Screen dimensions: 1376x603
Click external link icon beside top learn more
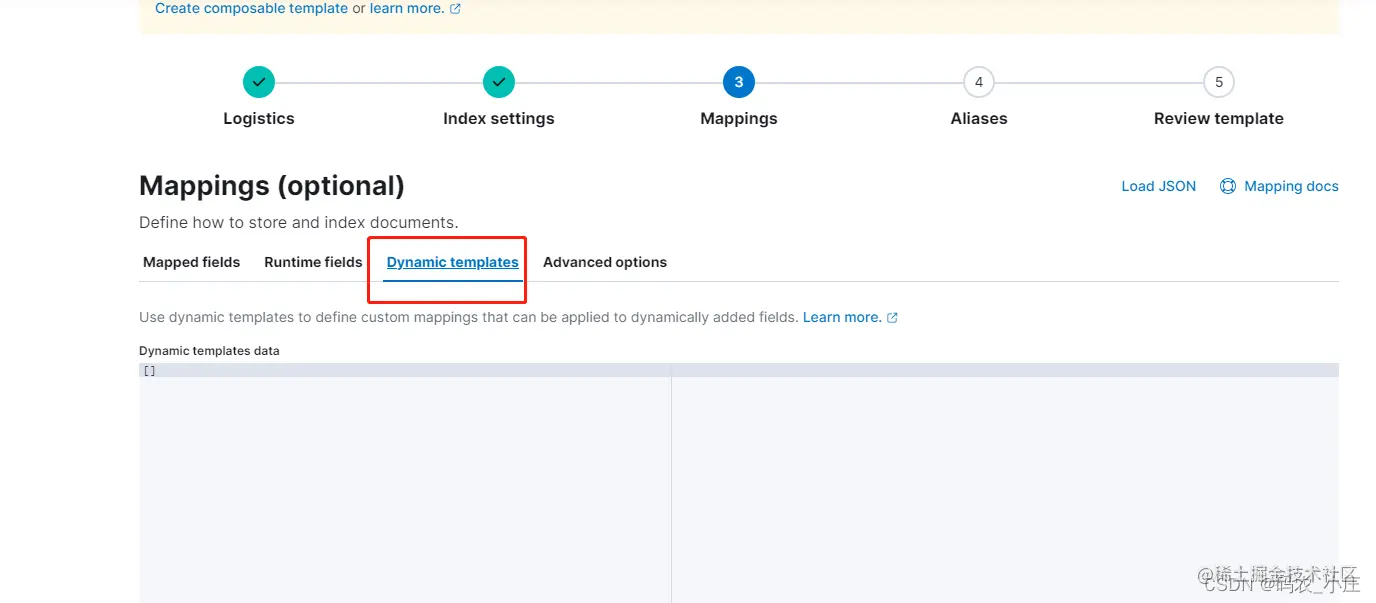click(x=456, y=9)
